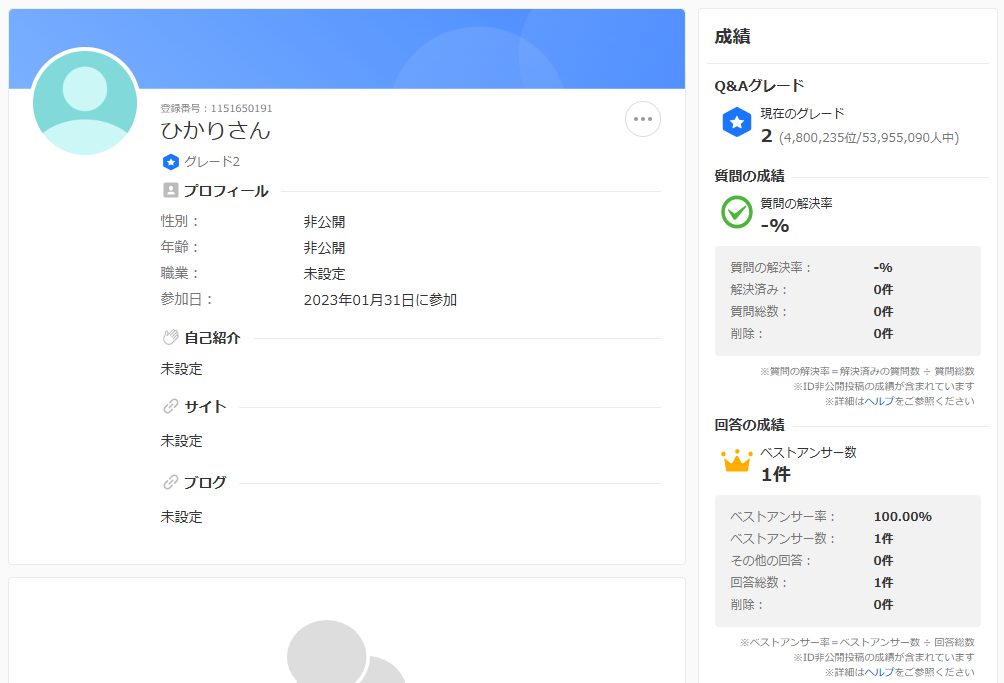Click the 職業 value 未設定
1004x683 pixels.
[324, 274]
